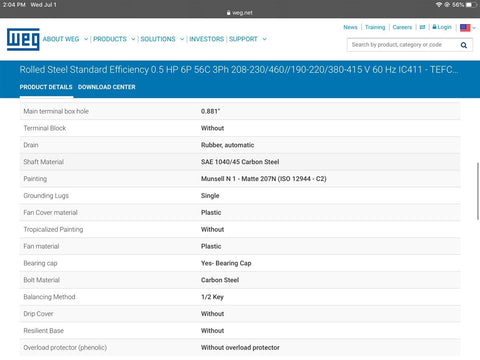Switch to the Download Center tab
This screenshot has width=480, height=360.
click(x=107, y=87)
